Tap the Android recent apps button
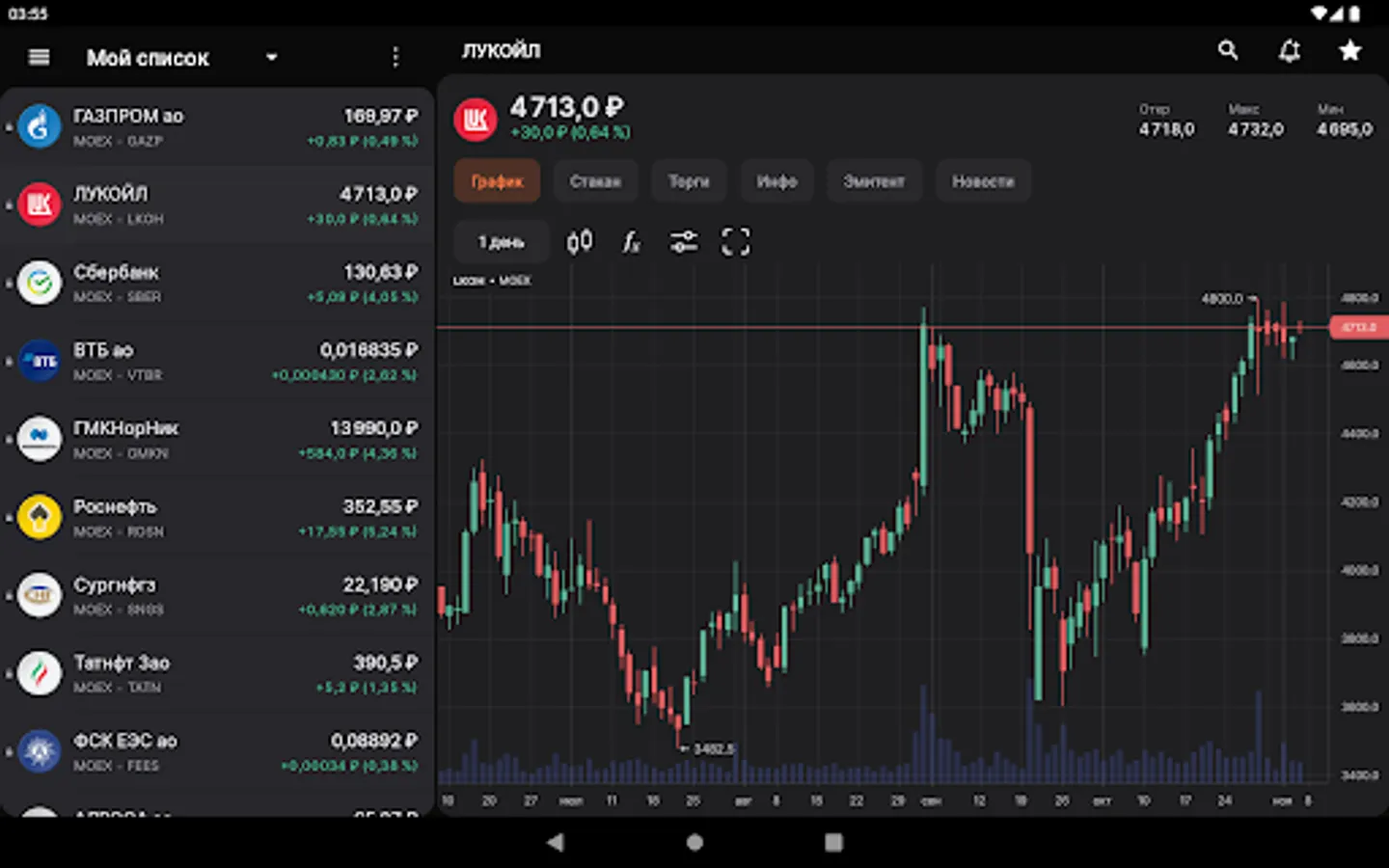 point(834,842)
